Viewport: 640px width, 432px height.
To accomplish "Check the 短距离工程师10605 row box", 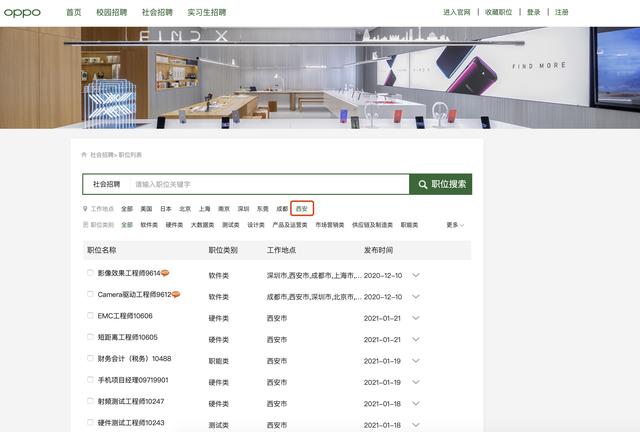I will coord(90,337).
